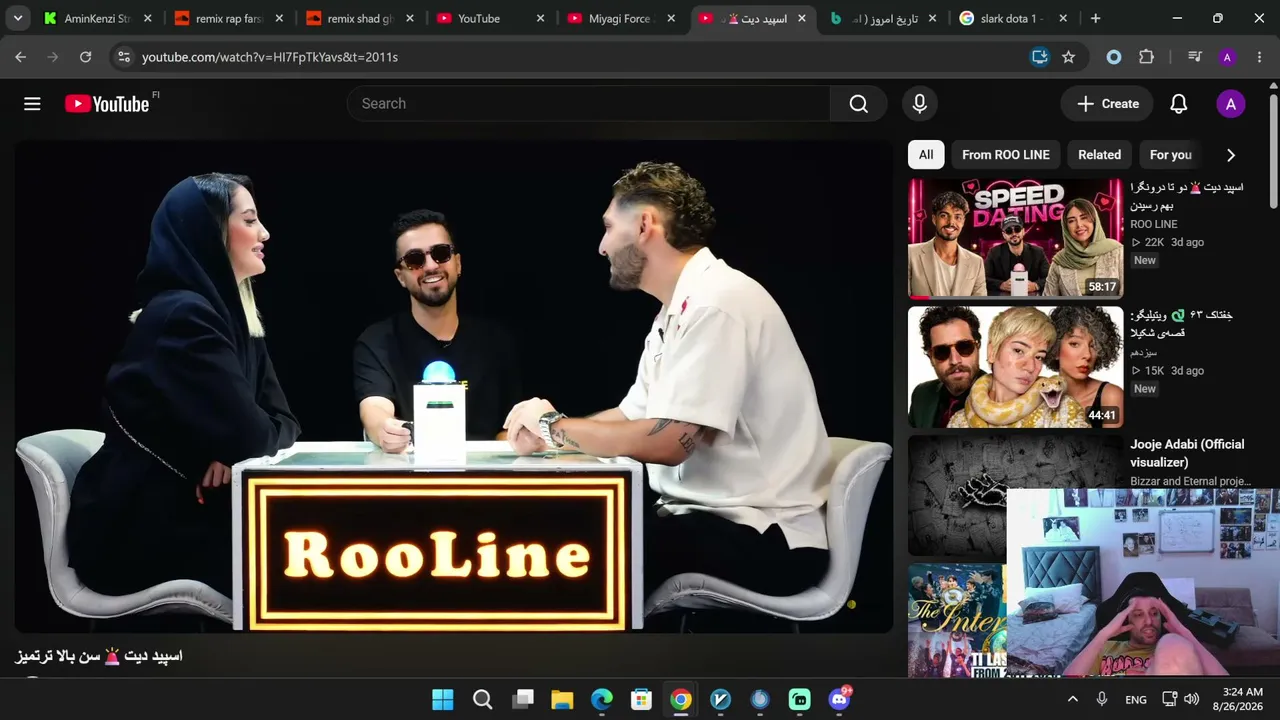Open YouTube notifications bell
Screen dimensions: 1280x720
[1179, 104]
